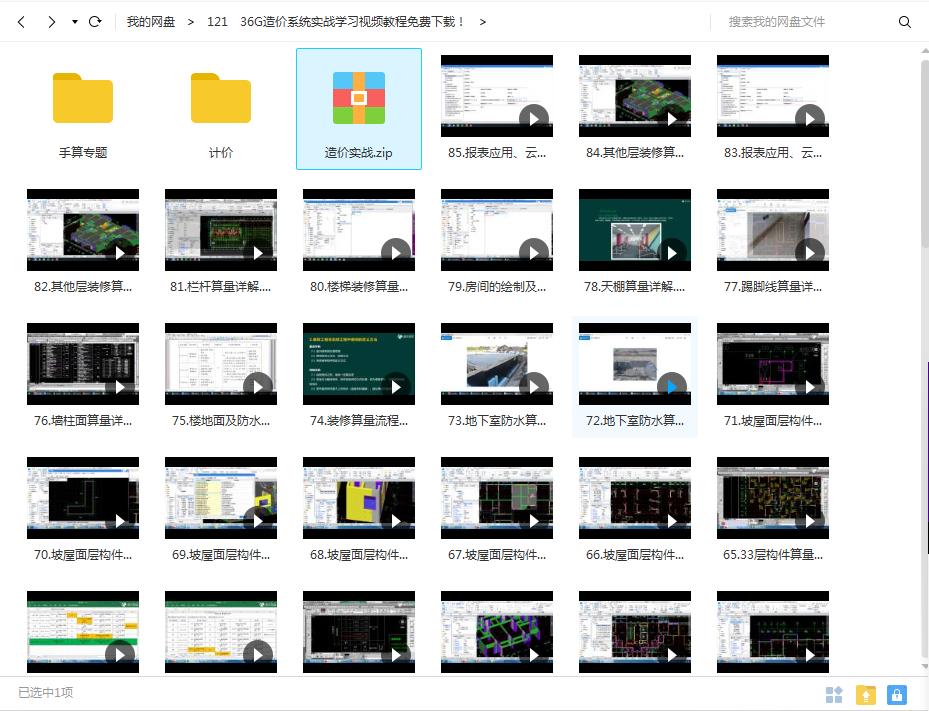Play video 83.报表应用、云...
The height and width of the screenshot is (711, 929).
pos(809,118)
